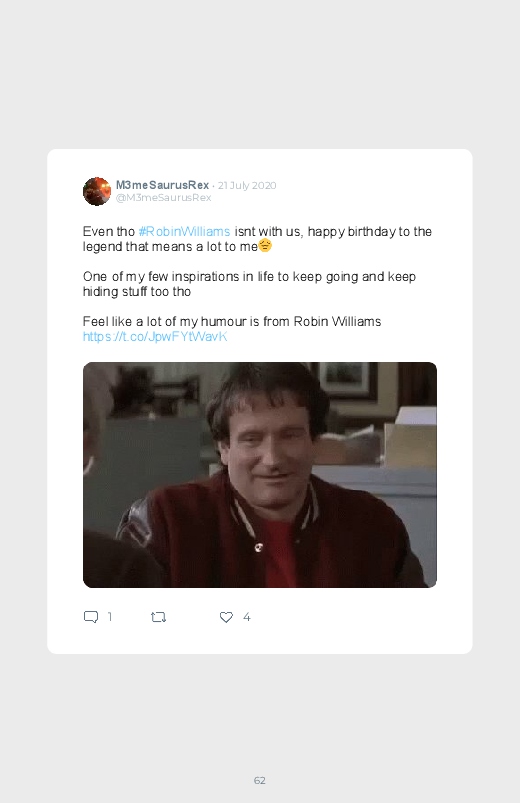Click the page number 62
Viewport: 520px width, 803px height.
(260, 780)
